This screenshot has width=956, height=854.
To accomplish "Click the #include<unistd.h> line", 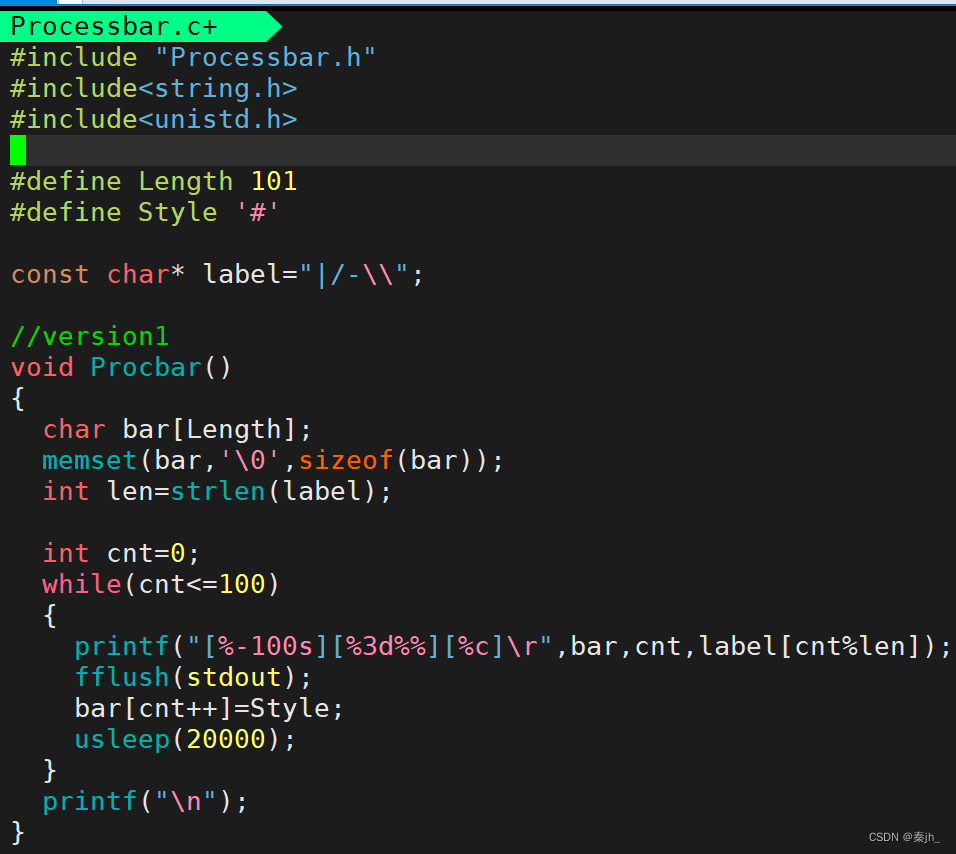I will [x=154, y=119].
